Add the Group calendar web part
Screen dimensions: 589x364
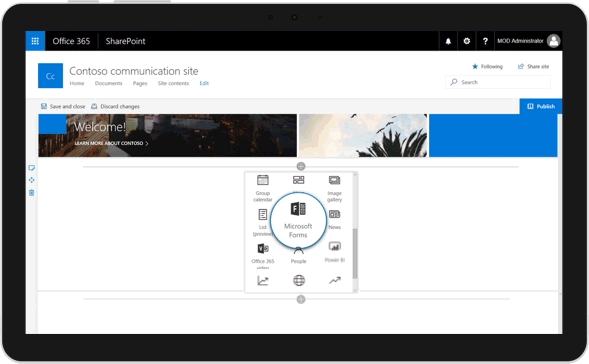coord(263,189)
